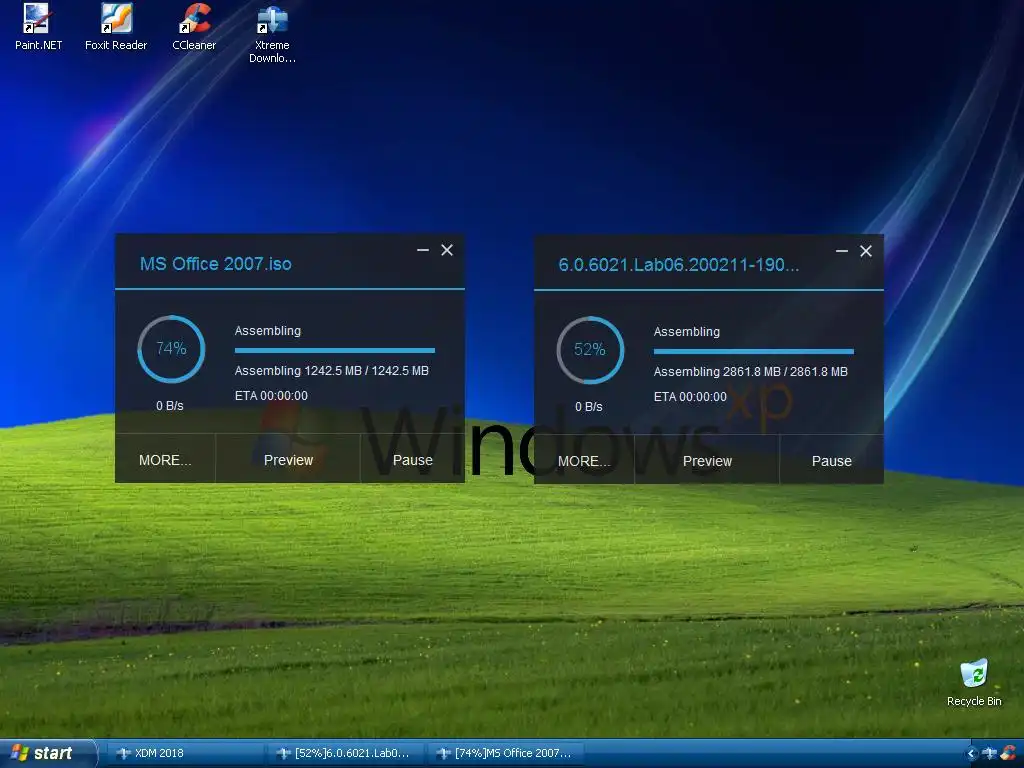
Task: Click the progress bar in 6.0.6021.Lab06 window
Action: [754, 352]
